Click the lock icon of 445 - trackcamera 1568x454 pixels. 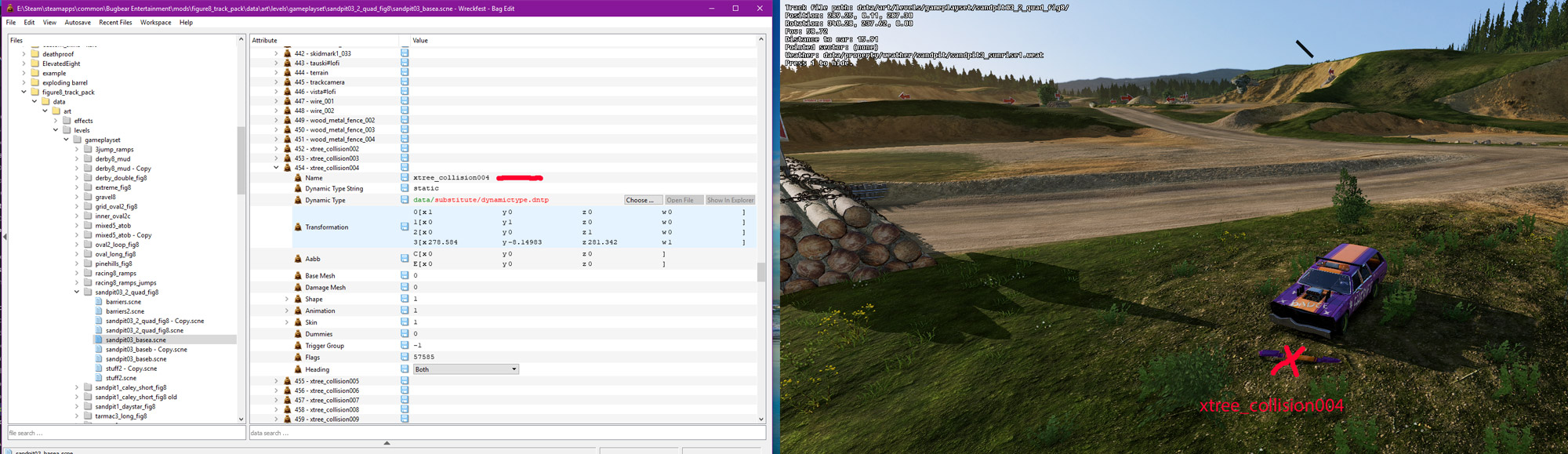(x=288, y=82)
